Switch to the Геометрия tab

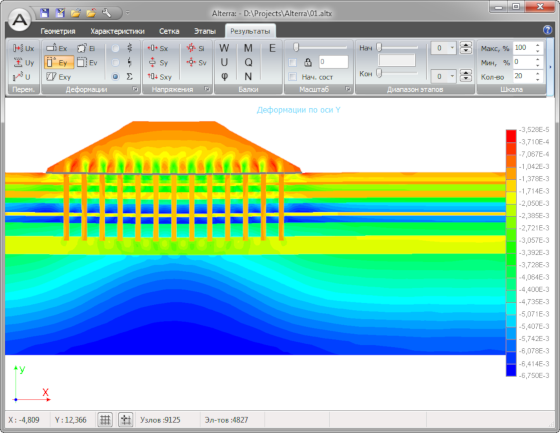(58, 31)
